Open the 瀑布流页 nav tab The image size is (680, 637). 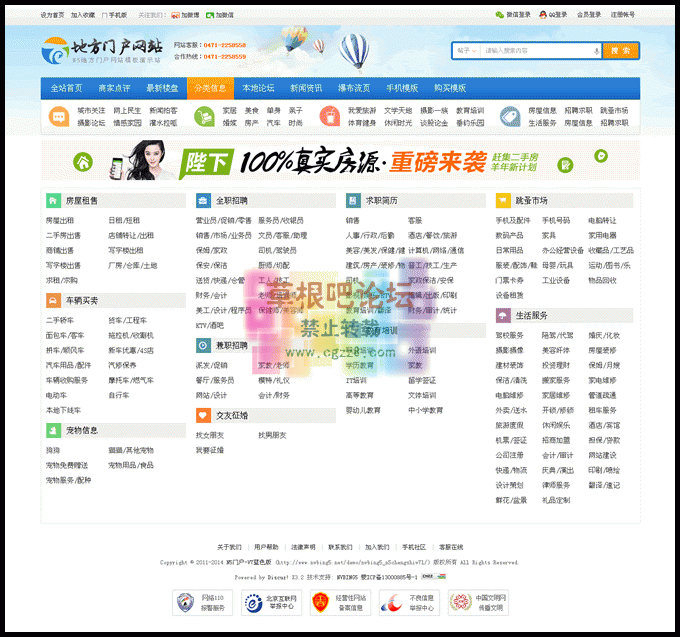tap(354, 88)
